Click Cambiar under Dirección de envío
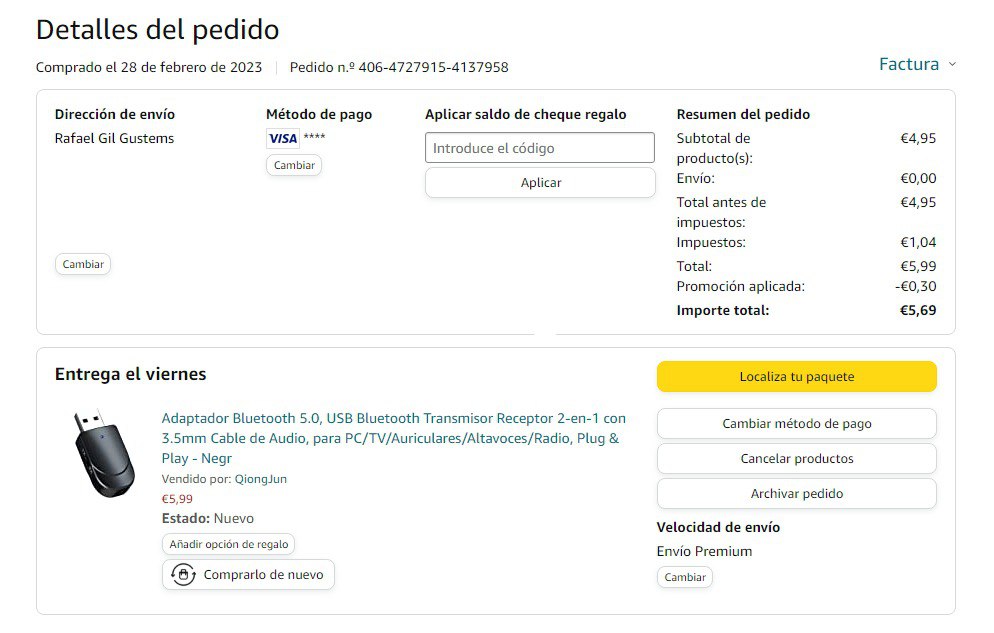Image resolution: width=994 pixels, height=633 pixels. point(83,265)
